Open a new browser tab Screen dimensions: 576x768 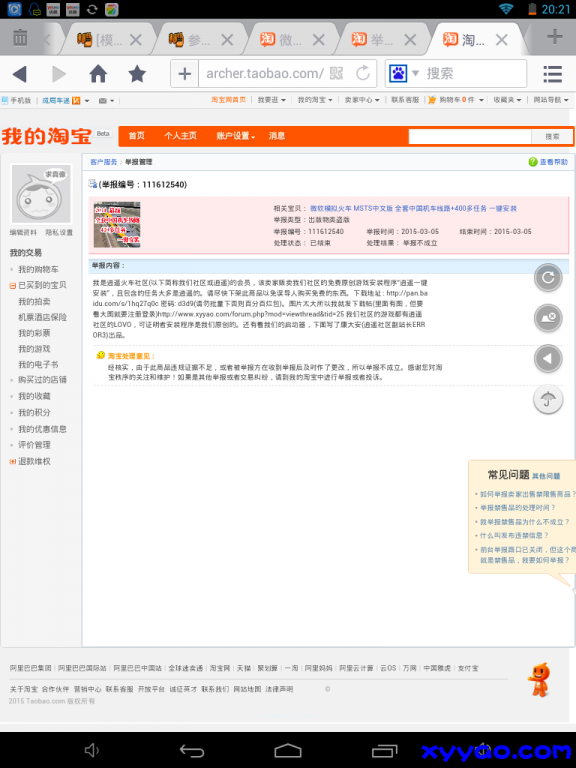pos(554,36)
